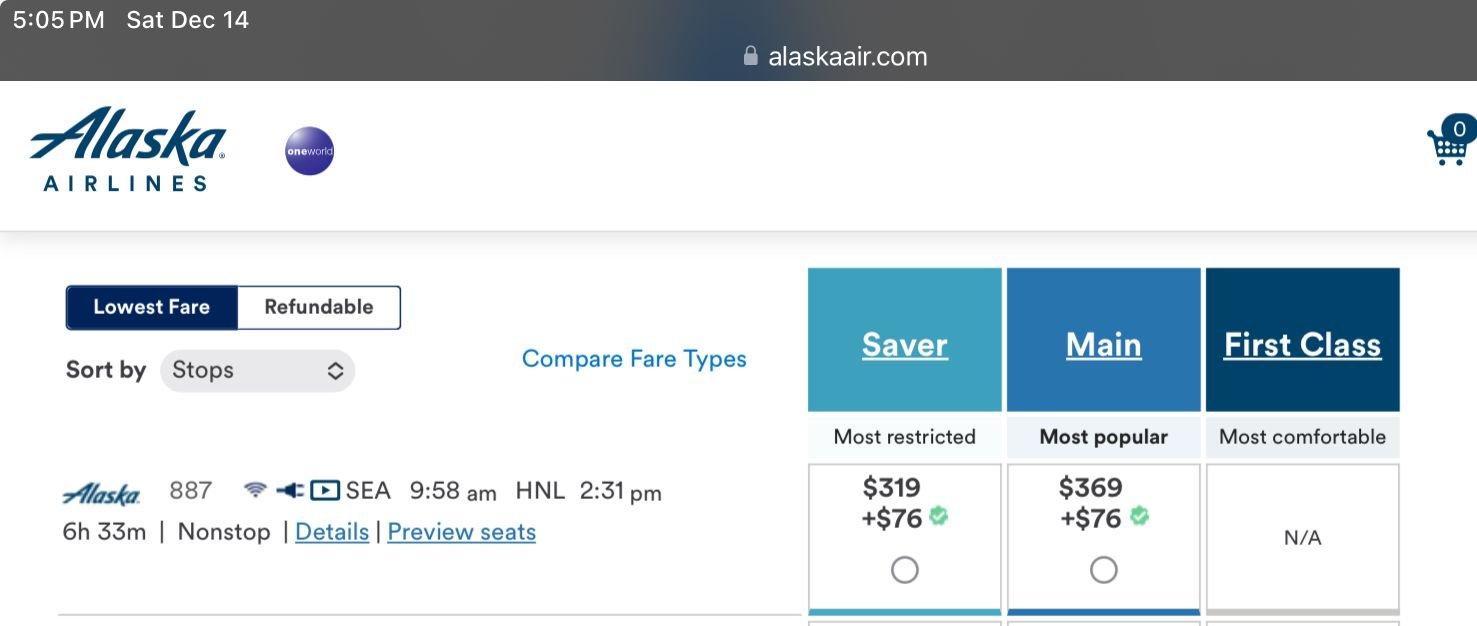
Task: Open the First Class column header
Action: pos(1302,345)
